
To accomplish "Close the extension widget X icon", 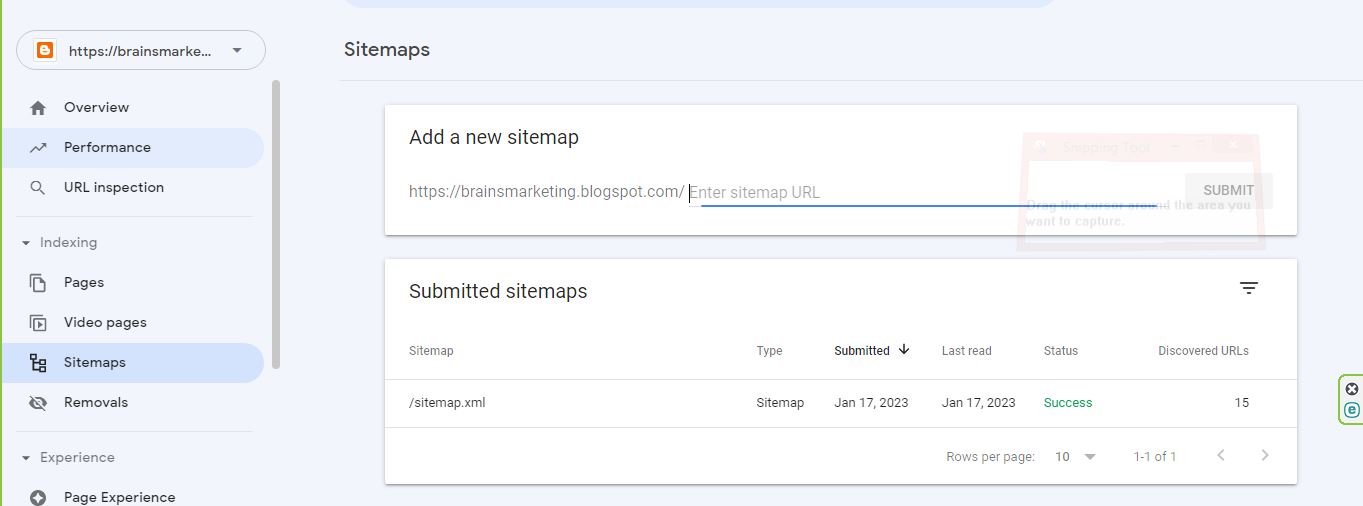I will click(x=1352, y=389).
